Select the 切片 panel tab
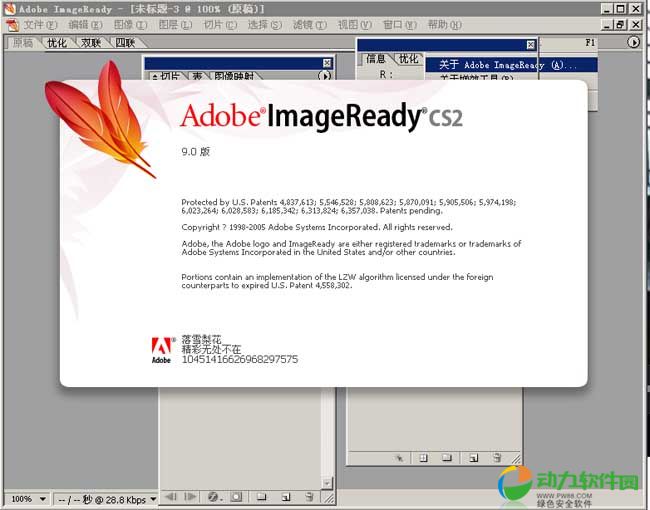This screenshot has width=650, height=510. (170, 76)
